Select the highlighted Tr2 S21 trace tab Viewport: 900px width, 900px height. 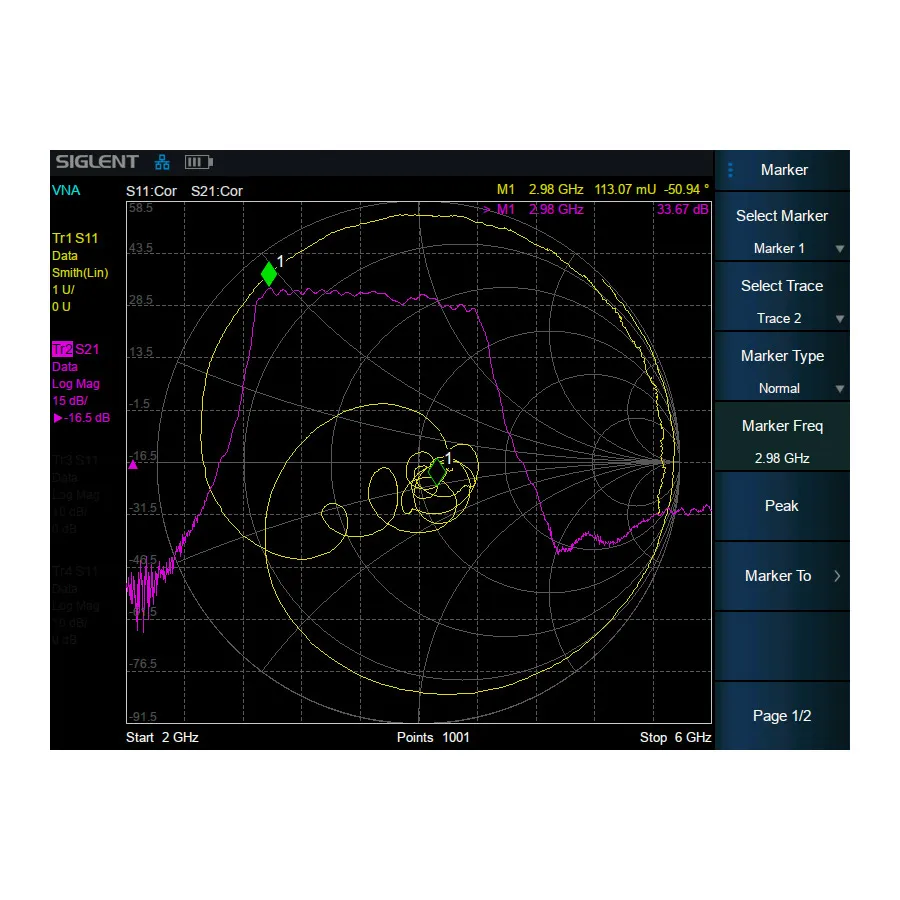(75, 349)
